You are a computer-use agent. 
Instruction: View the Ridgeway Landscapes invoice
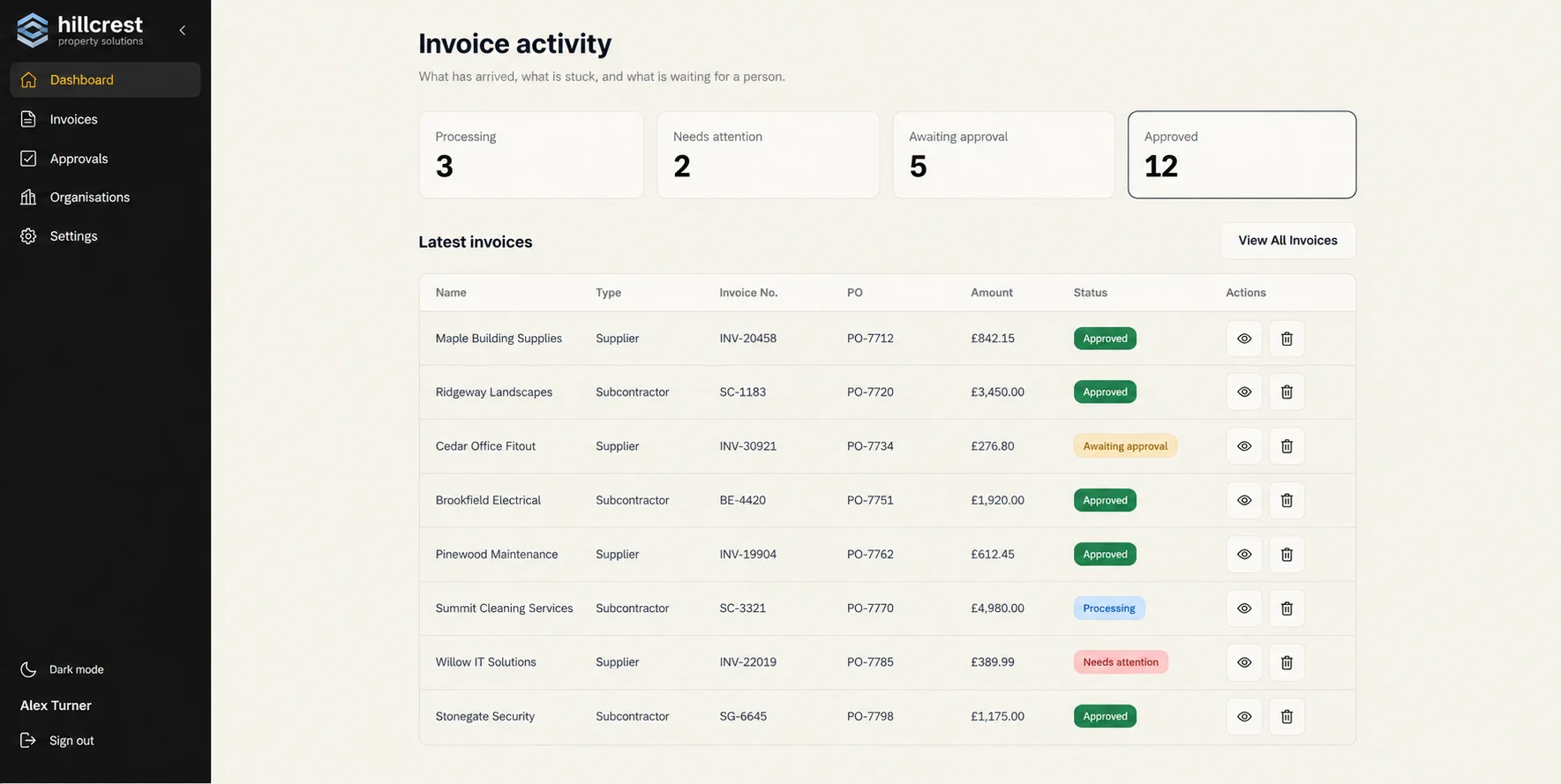[1244, 392]
